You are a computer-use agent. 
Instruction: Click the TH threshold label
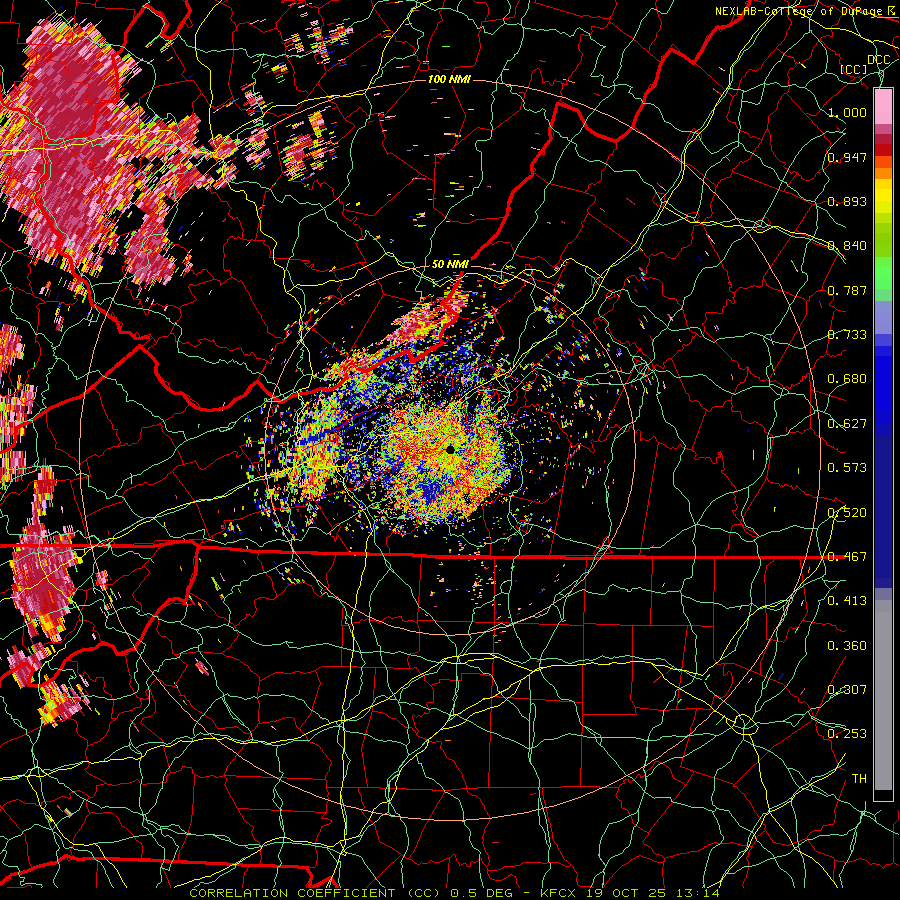[859, 779]
